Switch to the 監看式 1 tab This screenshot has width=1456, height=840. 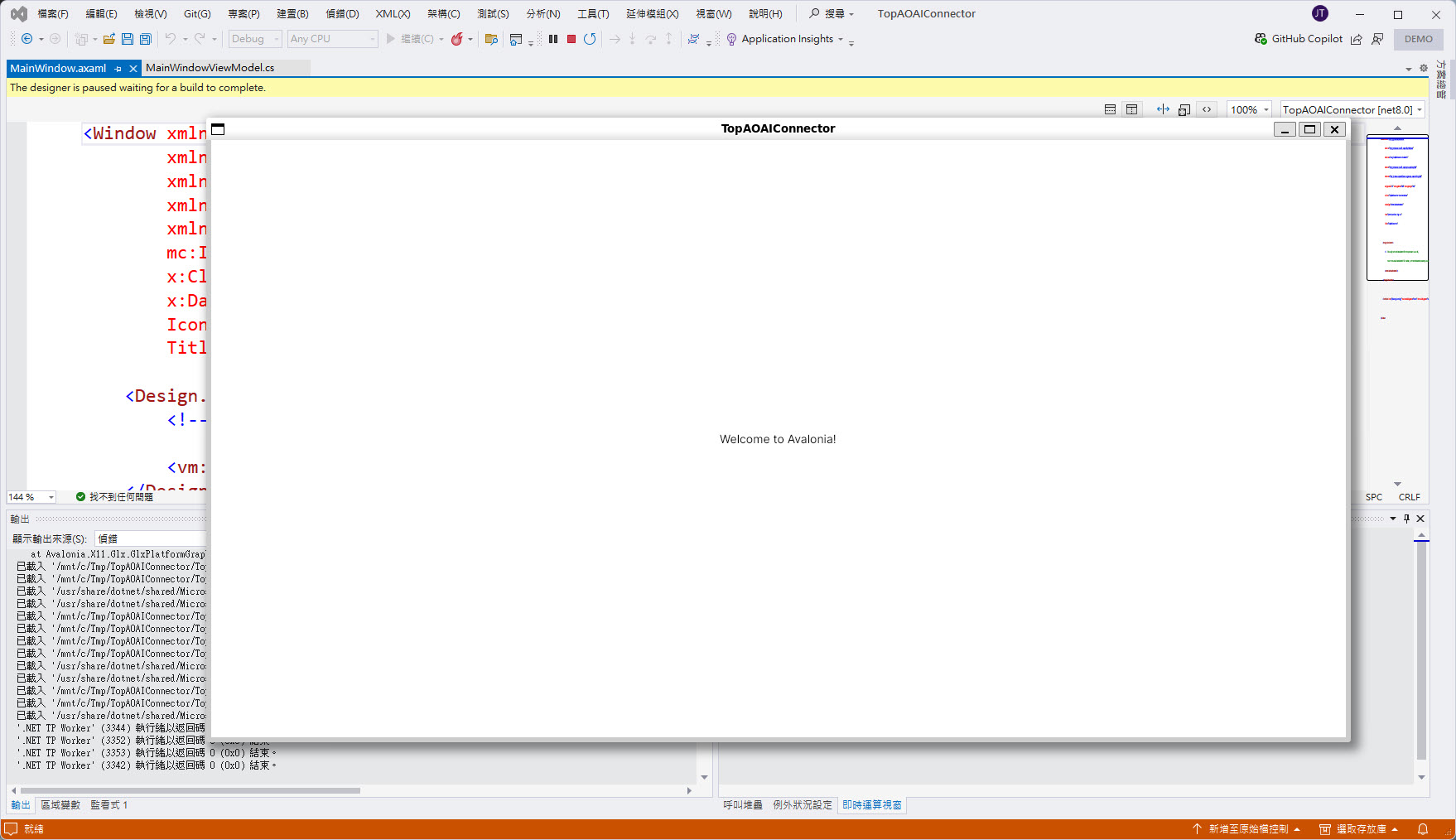click(x=109, y=805)
